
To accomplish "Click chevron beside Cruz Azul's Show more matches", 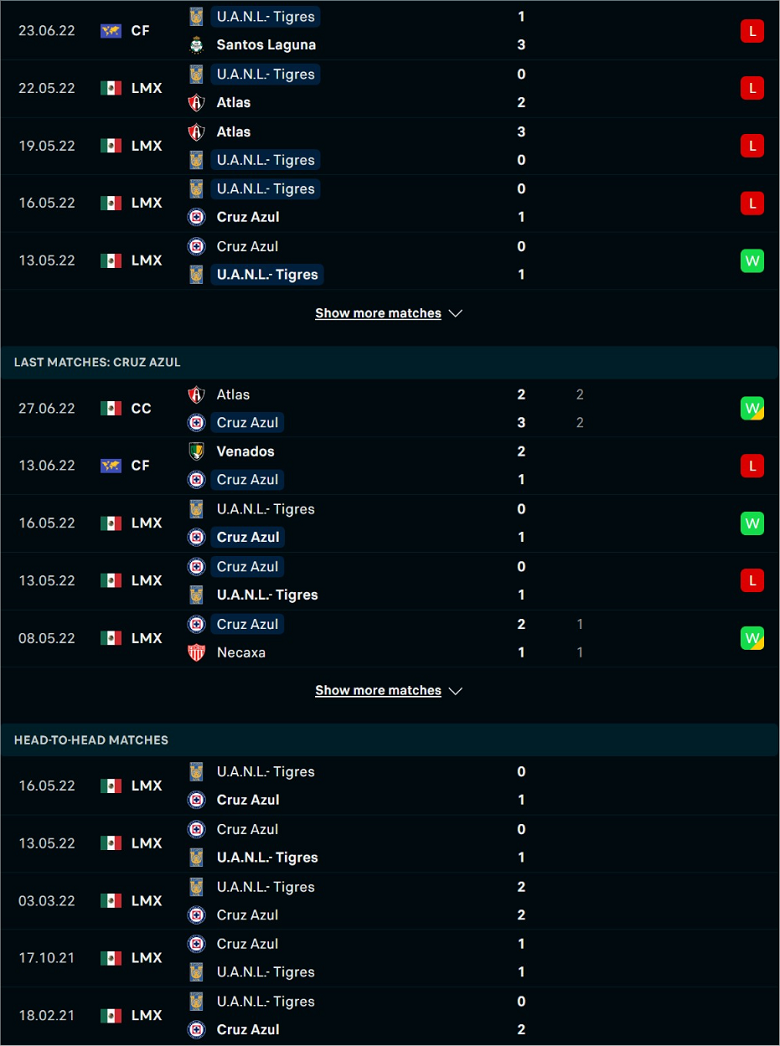I will click(456, 691).
